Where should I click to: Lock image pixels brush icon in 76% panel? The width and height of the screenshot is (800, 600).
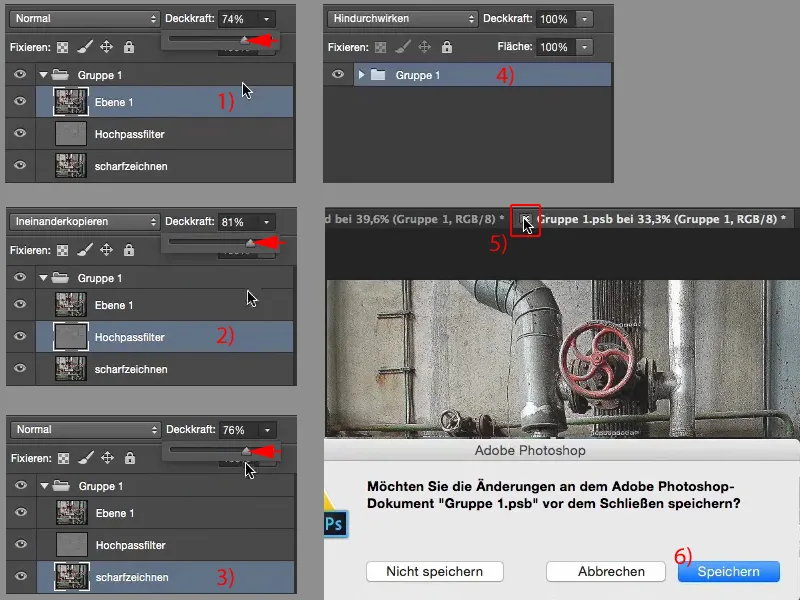[86, 458]
